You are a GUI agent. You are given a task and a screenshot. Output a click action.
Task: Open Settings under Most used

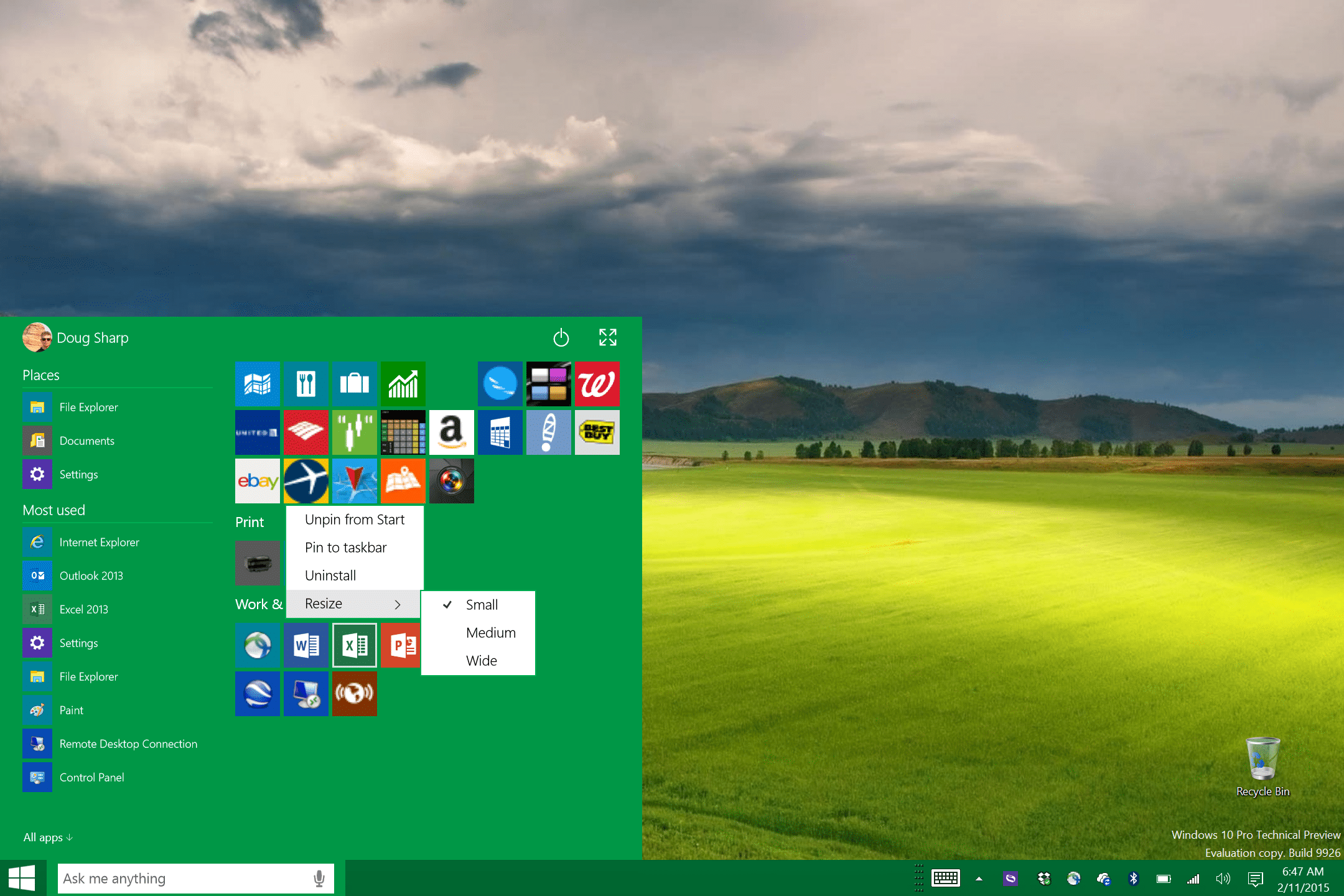pyautogui.click(x=117, y=643)
